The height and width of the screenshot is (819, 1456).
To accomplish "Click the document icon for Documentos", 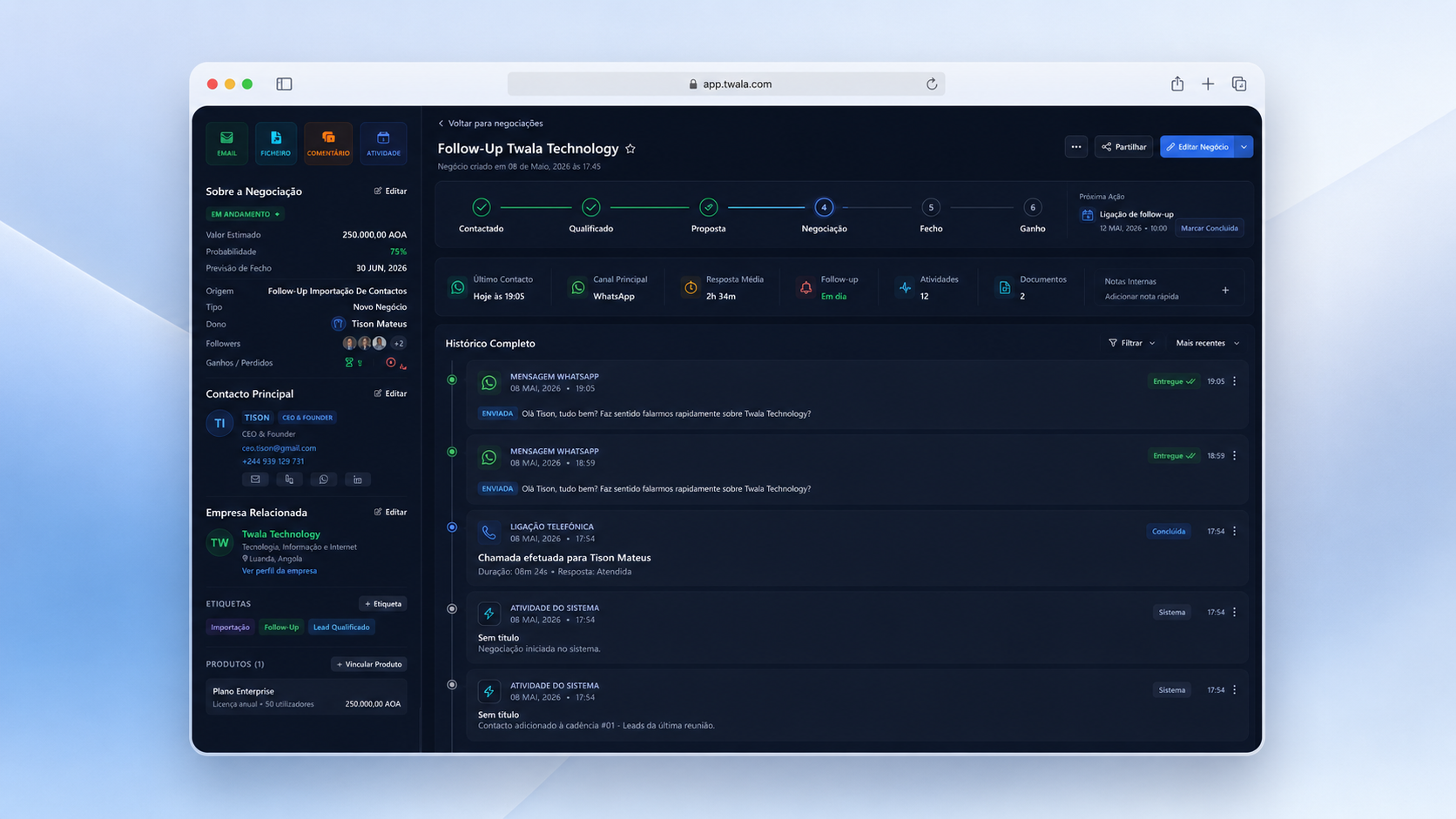I will 1005,287.
